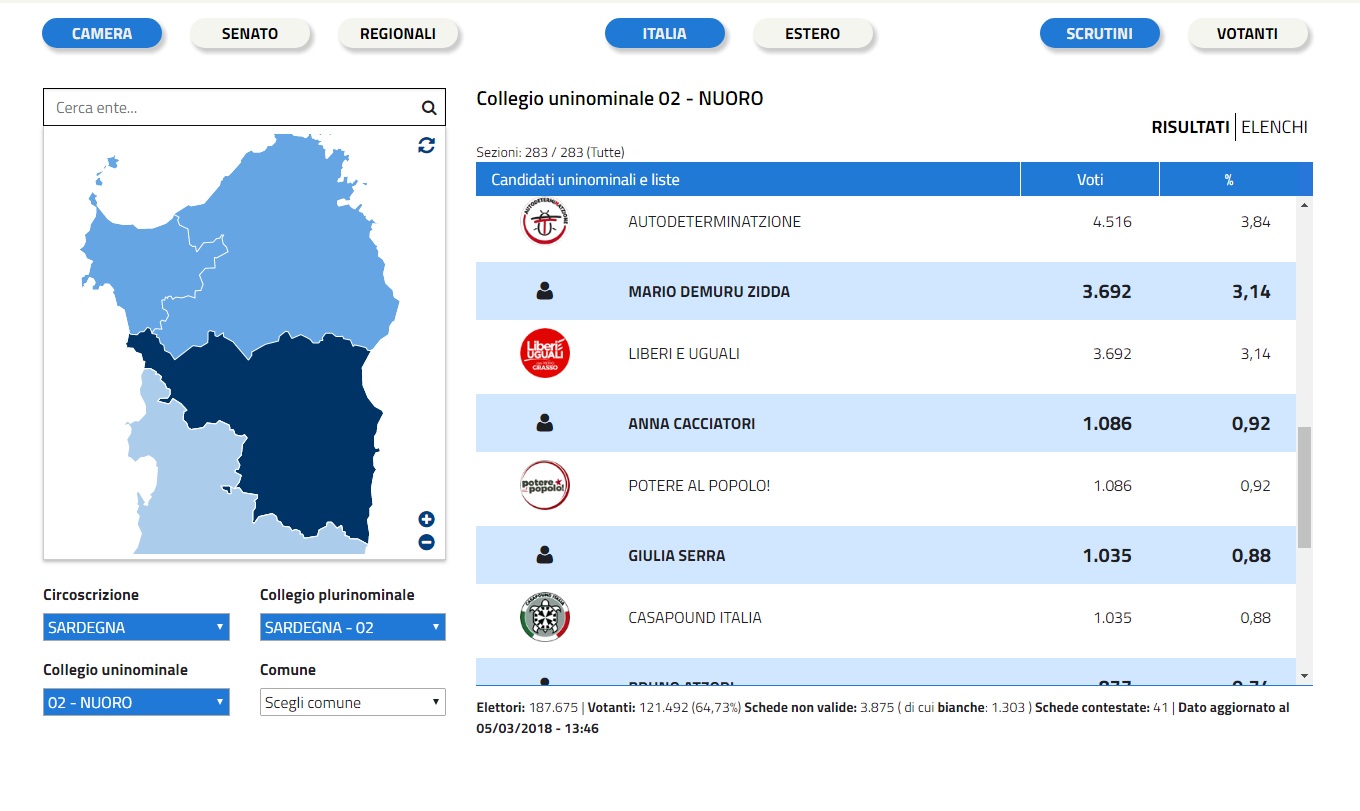This screenshot has width=1360, height=811.
Task: Click scrollbar down arrow in results
Action: click(1304, 676)
